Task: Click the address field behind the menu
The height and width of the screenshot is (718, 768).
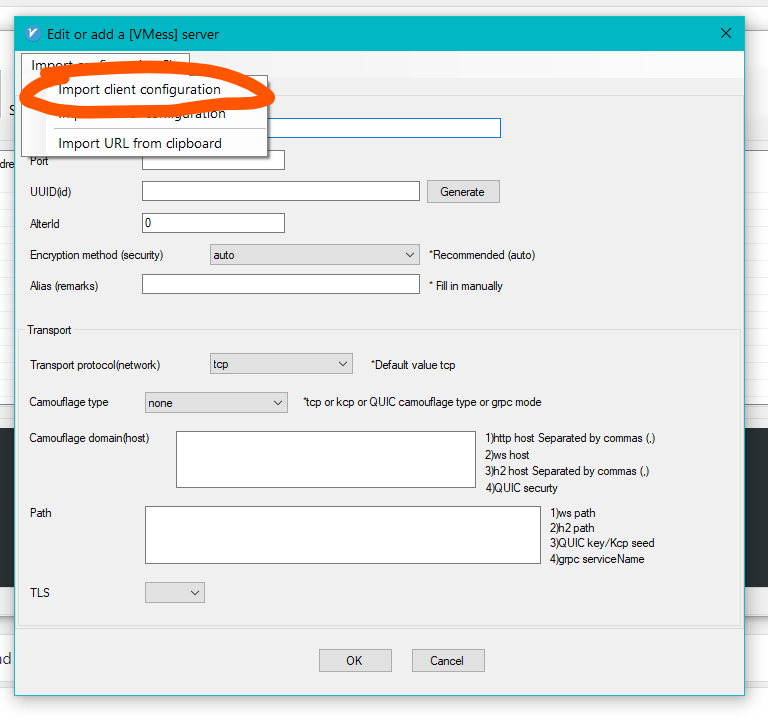Action: 384,128
